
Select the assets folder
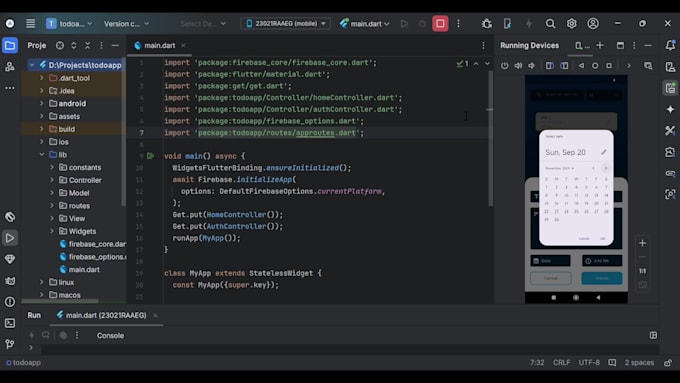[69, 116]
